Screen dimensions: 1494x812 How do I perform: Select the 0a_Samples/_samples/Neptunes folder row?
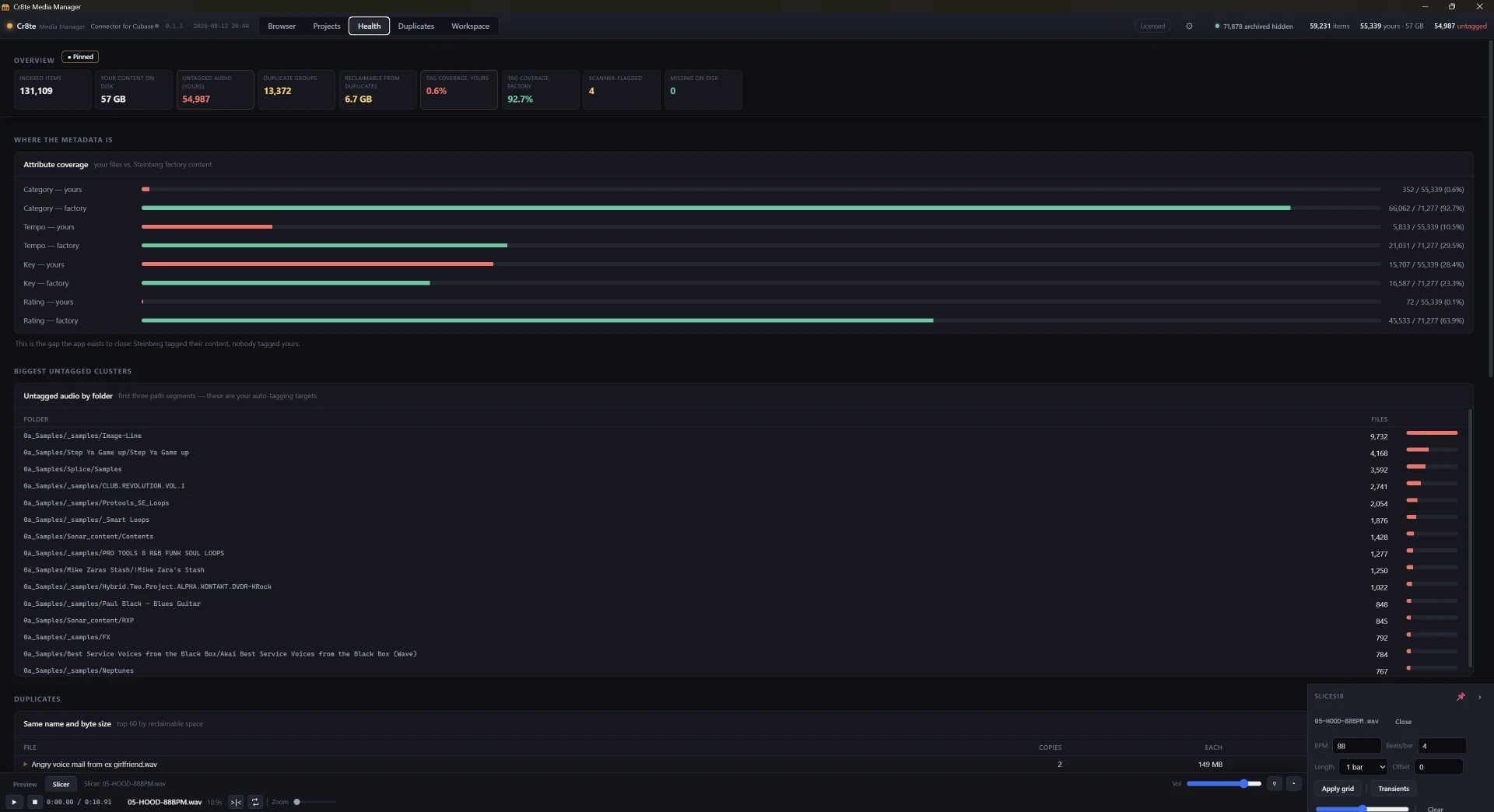(741, 670)
